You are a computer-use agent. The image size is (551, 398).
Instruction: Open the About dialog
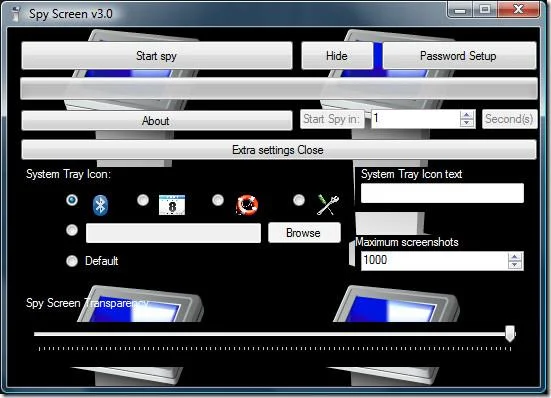(x=157, y=120)
